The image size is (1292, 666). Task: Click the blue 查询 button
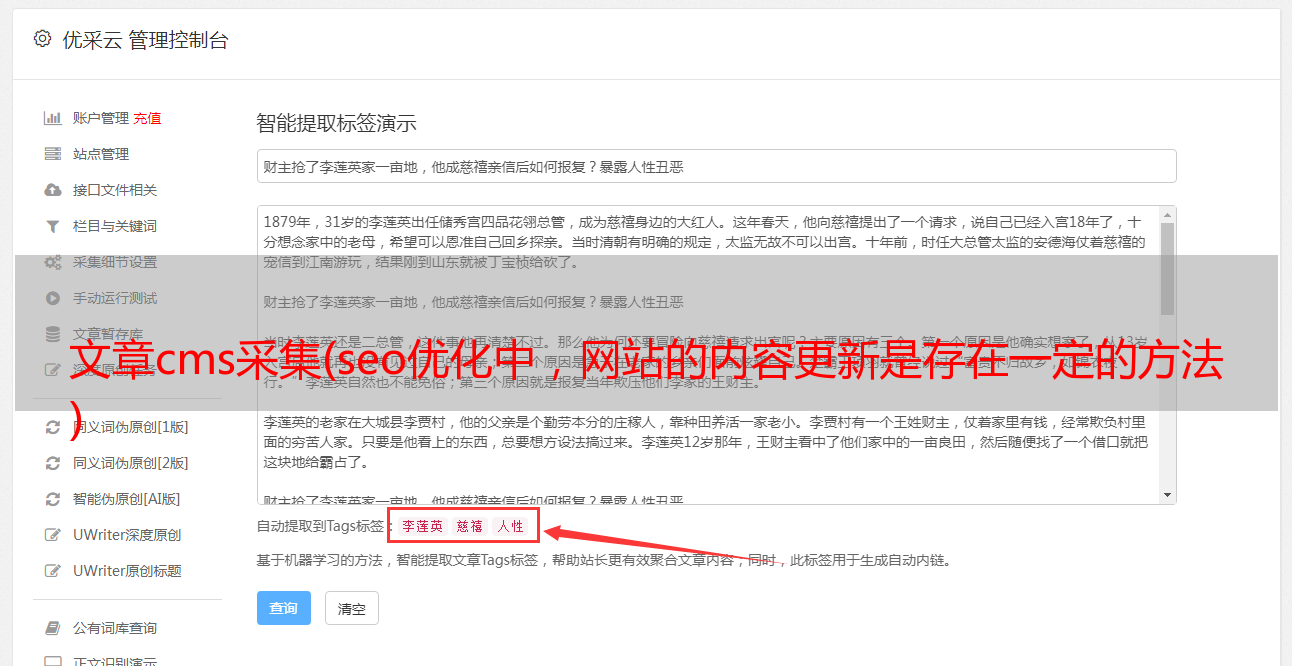[x=284, y=608]
